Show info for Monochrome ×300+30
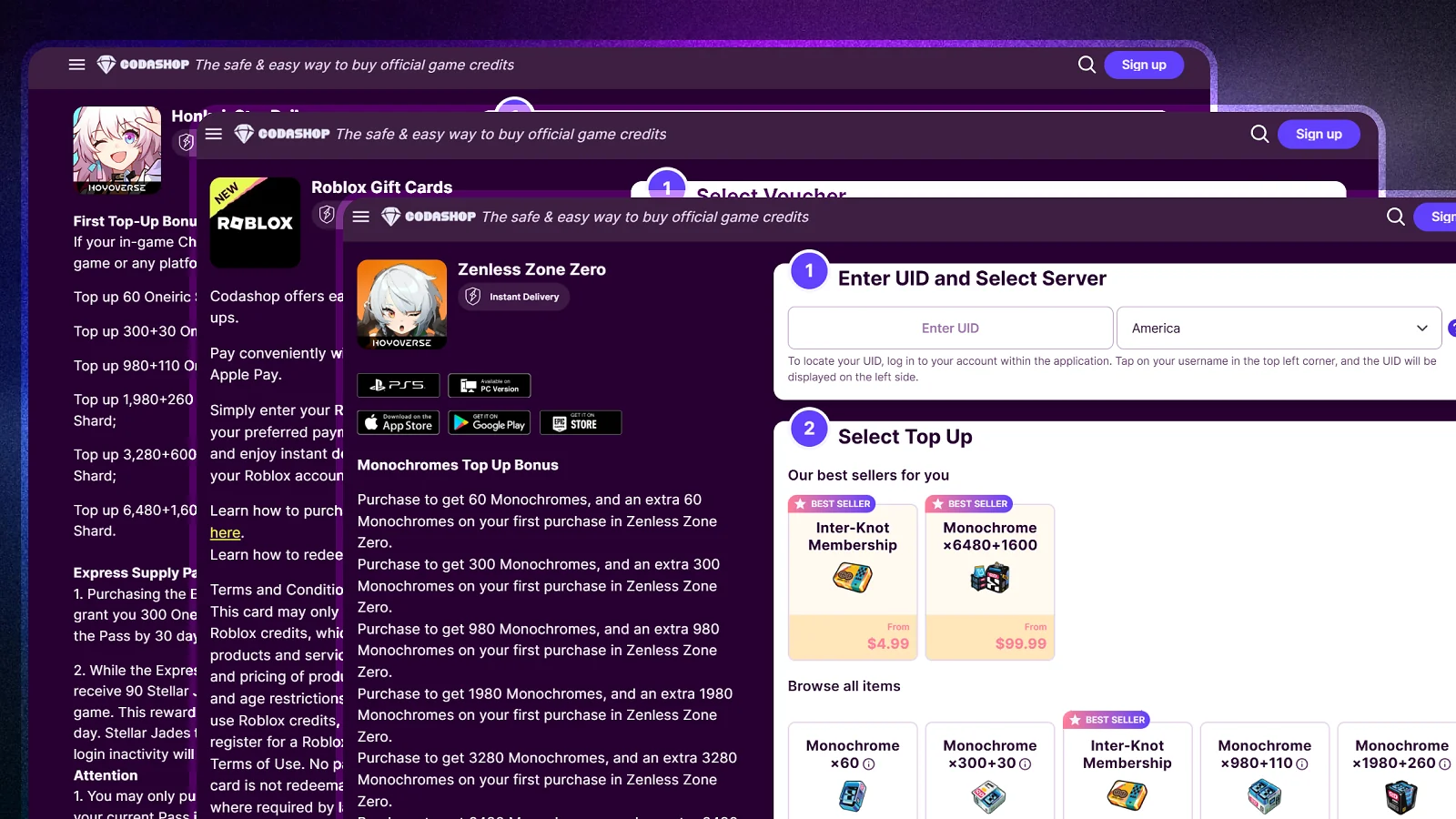This screenshot has width=1456, height=819. pyautogui.click(x=1026, y=764)
